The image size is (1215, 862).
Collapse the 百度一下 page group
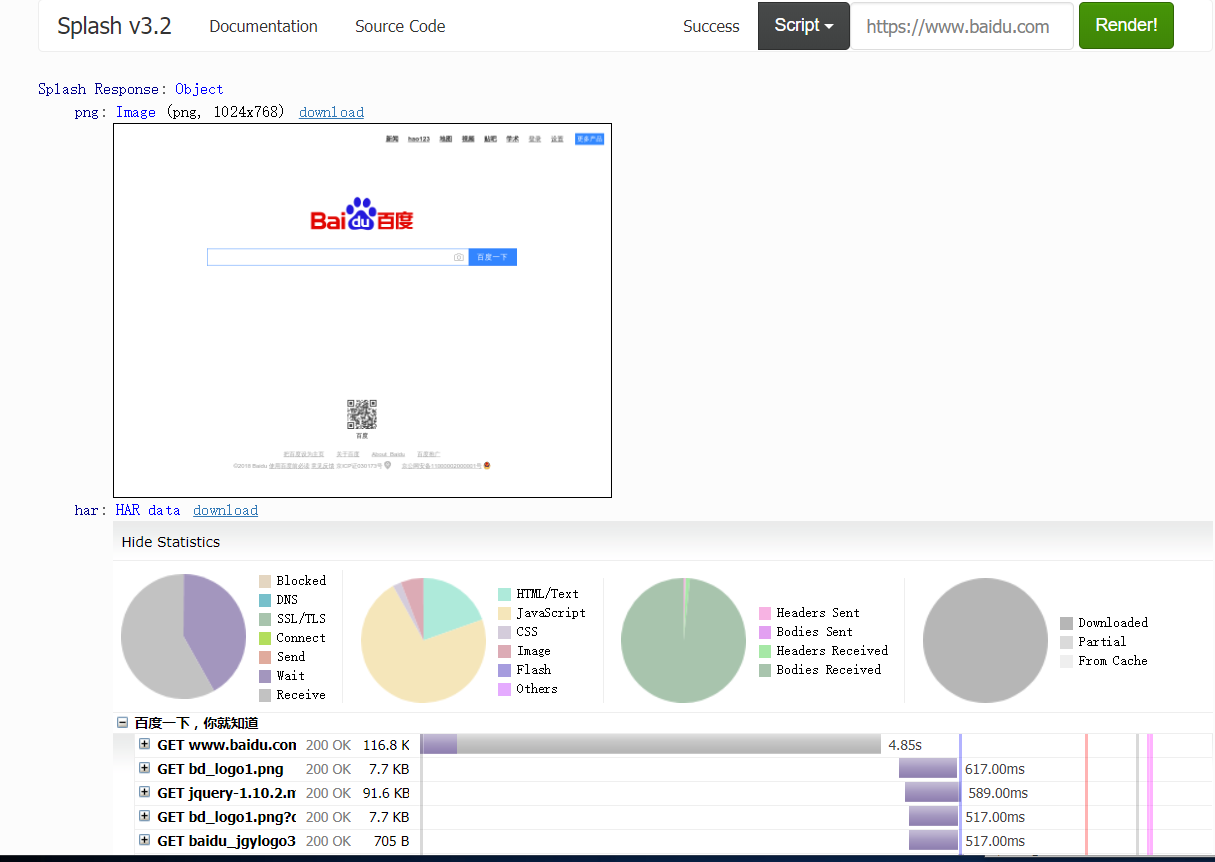(123, 722)
